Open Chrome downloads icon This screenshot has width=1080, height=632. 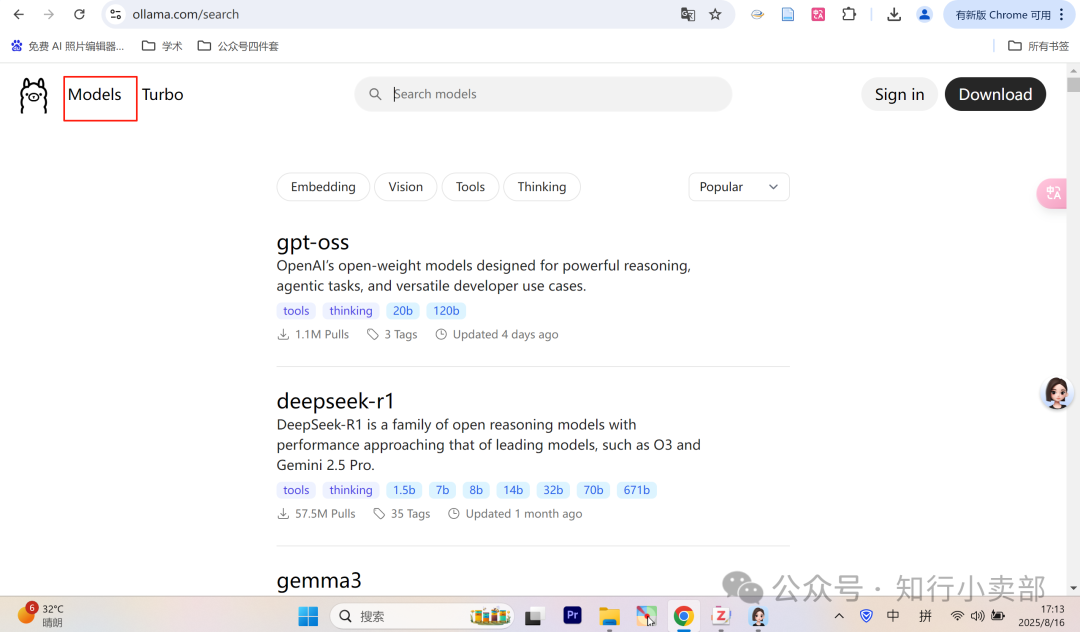(893, 14)
